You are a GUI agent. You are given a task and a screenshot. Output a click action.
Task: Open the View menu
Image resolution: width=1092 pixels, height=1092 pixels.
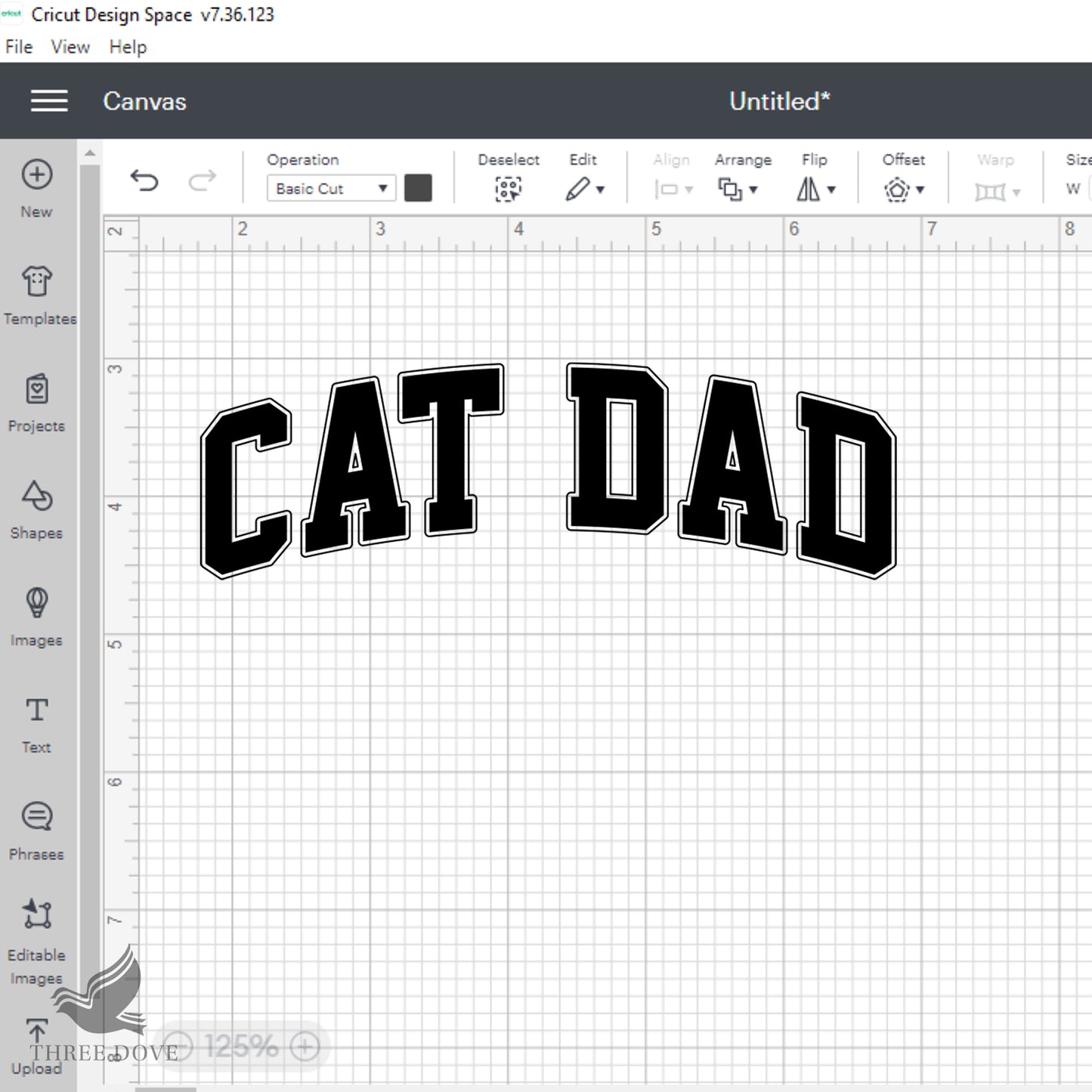click(x=70, y=47)
